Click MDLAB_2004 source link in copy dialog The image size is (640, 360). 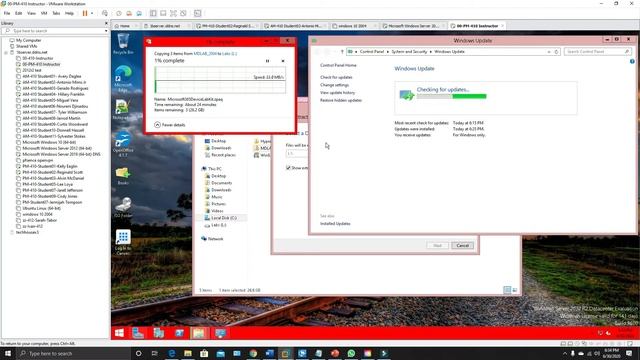pos(205,53)
